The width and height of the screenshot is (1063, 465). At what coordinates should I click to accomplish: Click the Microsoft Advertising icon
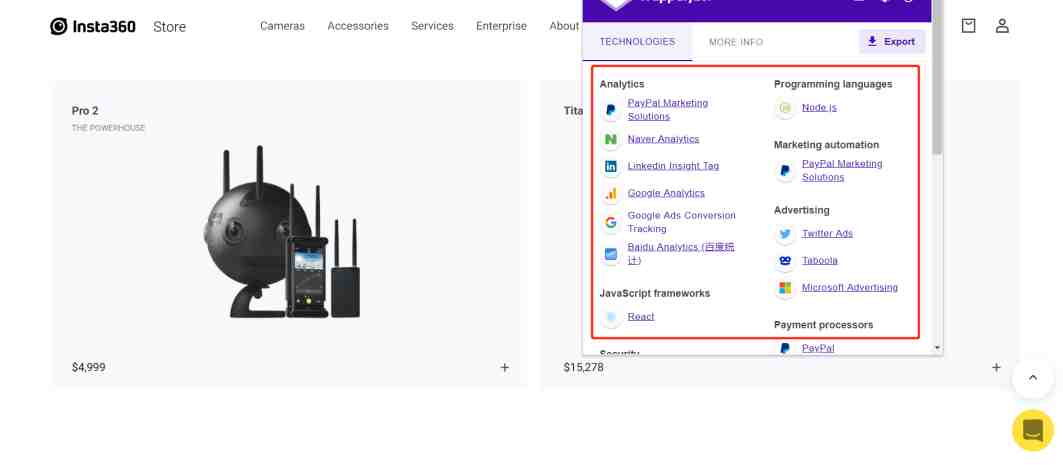coord(785,288)
